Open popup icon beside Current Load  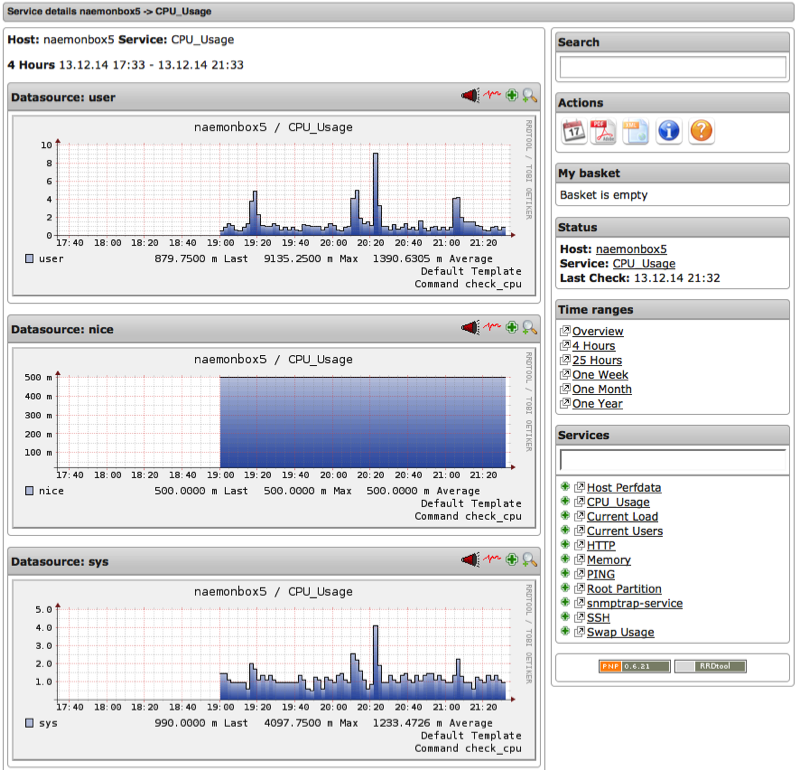(x=579, y=517)
